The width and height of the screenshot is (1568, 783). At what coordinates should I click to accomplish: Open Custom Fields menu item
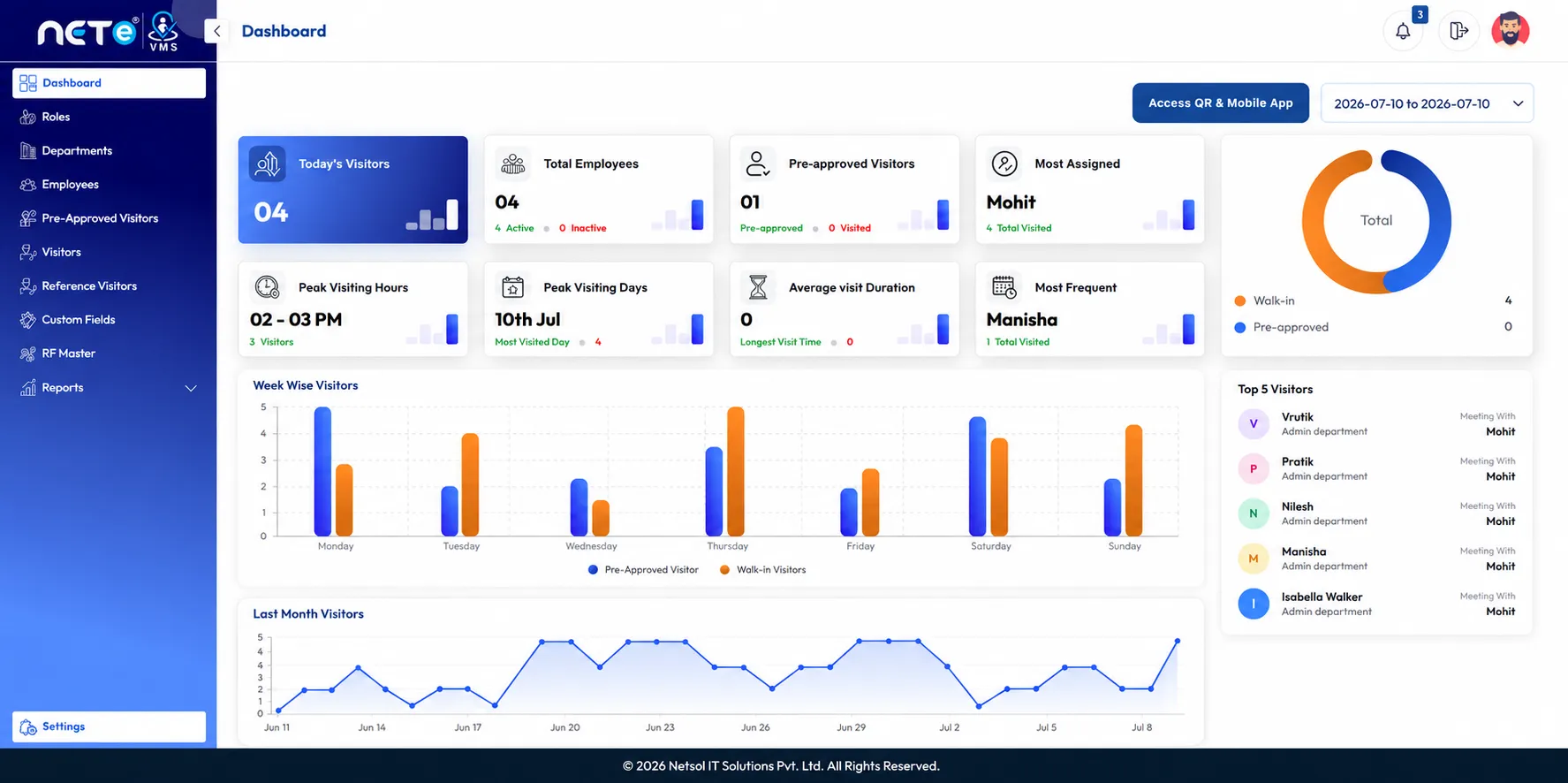point(79,320)
